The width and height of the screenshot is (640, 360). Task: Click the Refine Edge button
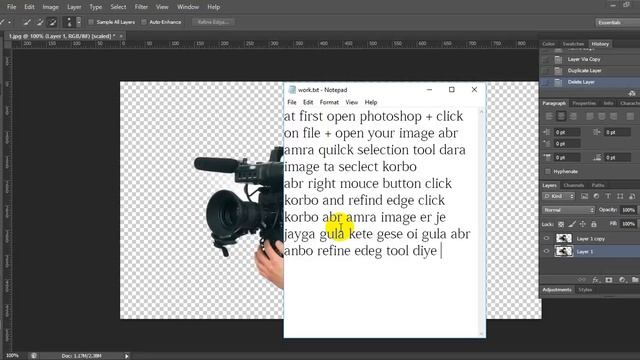(x=213, y=22)
